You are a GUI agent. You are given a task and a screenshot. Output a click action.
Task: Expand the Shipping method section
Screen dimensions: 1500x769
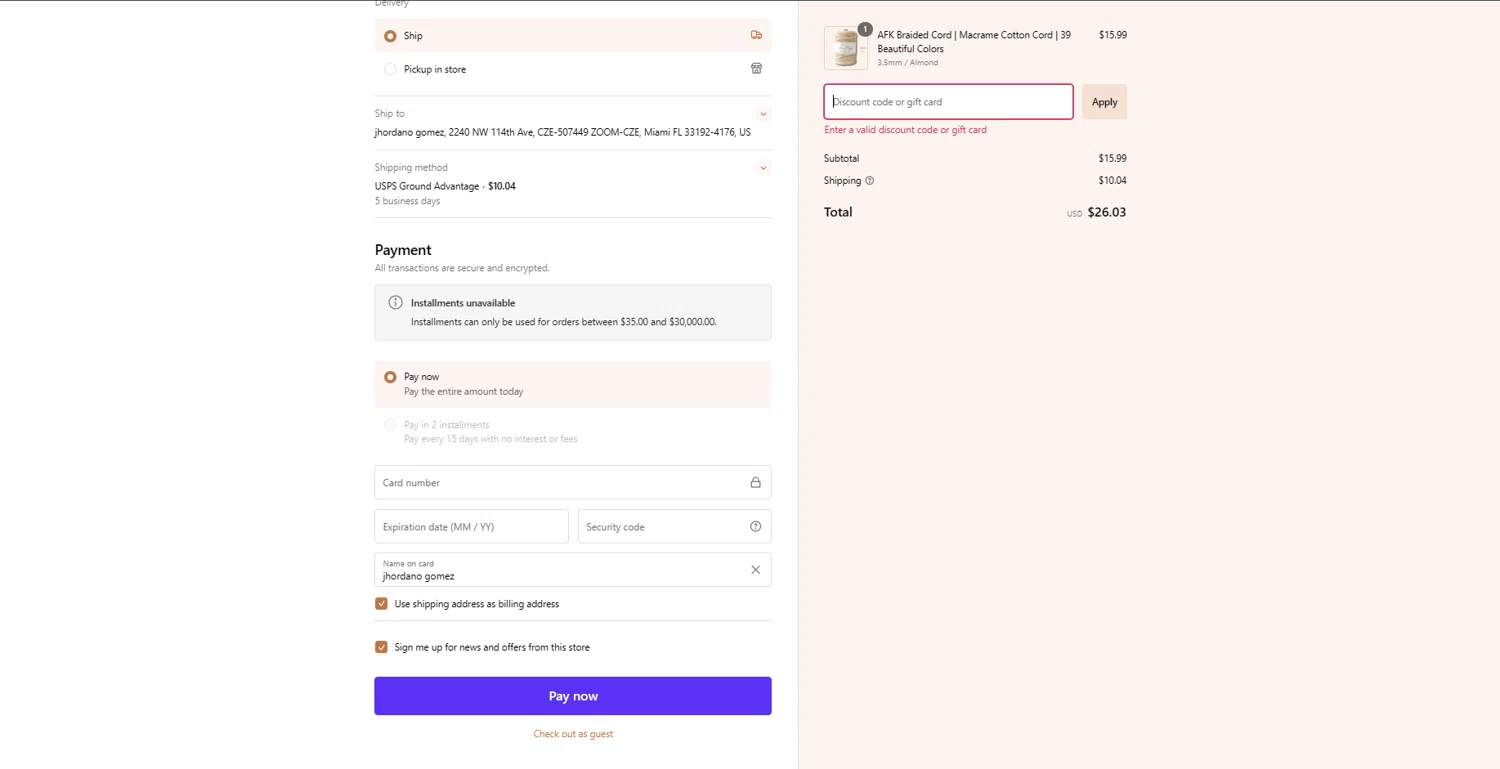click(x=763, y=168)
